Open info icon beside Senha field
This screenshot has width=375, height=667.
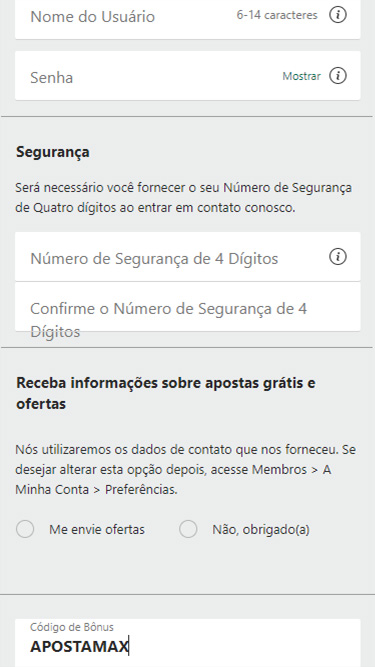[338, 76]
